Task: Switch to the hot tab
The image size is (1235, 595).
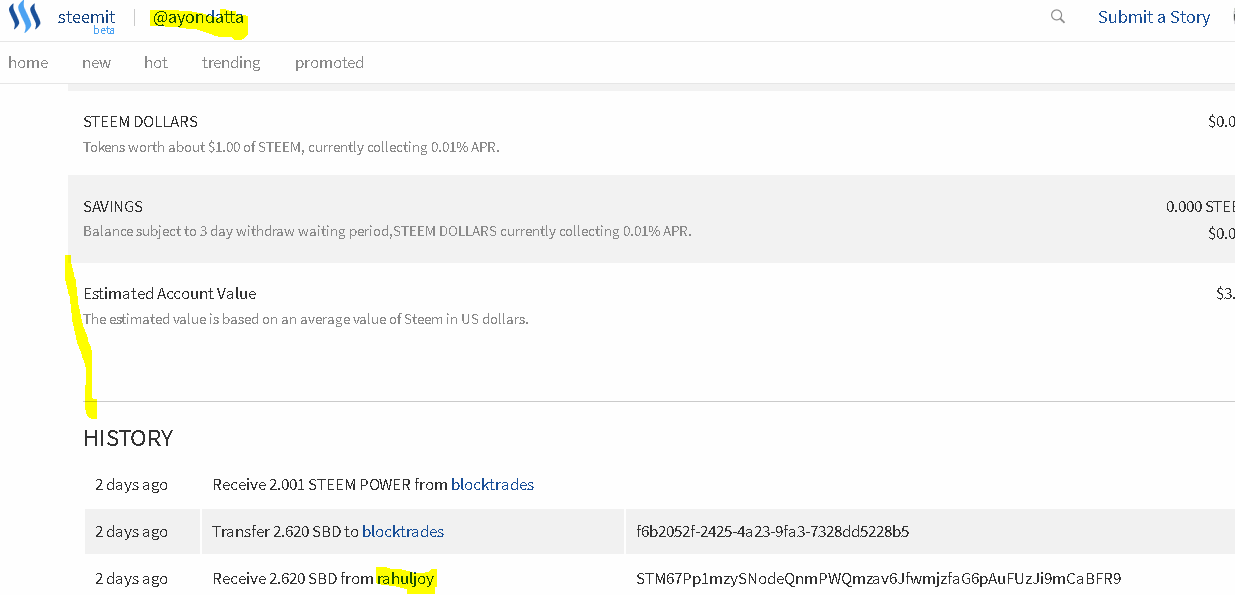Action: coord(156,62)
